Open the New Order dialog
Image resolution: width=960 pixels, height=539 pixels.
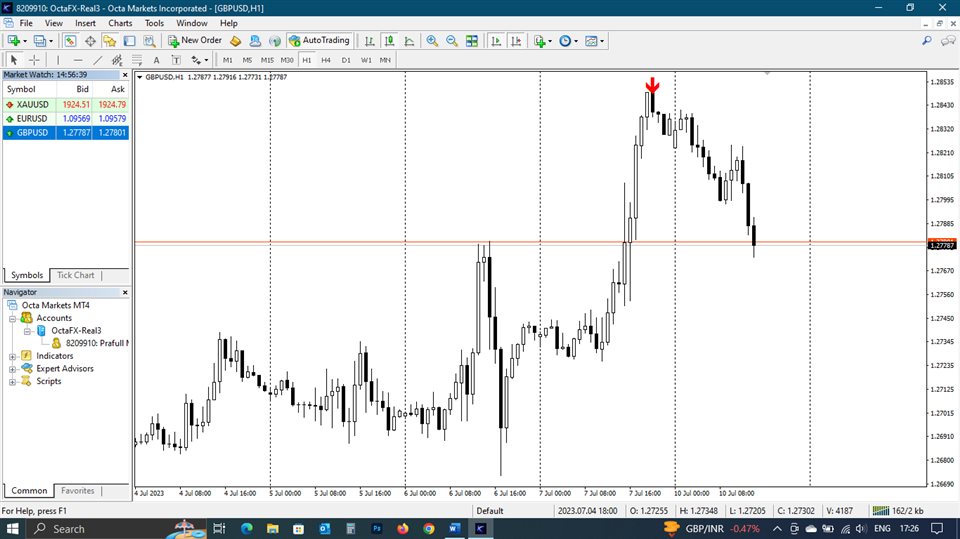pyautogui.click(x=195, y=40)
